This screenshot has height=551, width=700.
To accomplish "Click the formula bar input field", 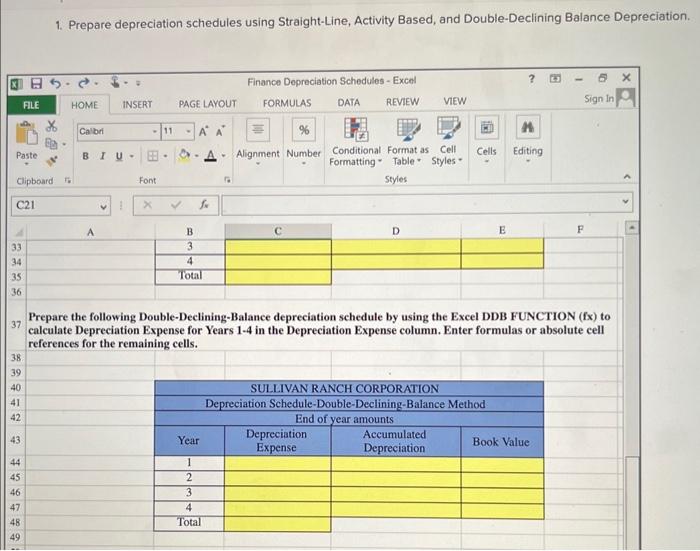I will click(x=427, y=203).
